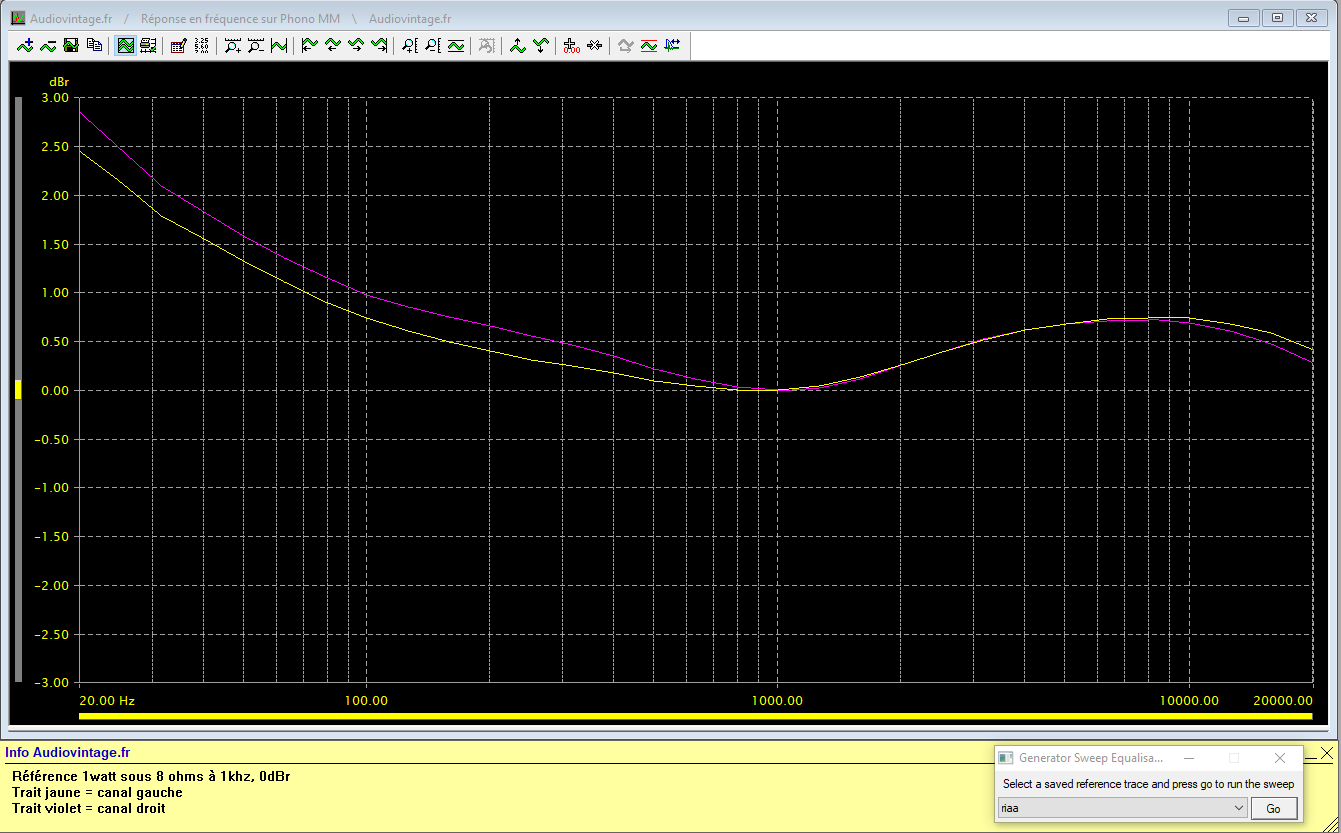Click the '100.00' frequency axis label
The image size is (1341, 833).
[x=366, y=700]
